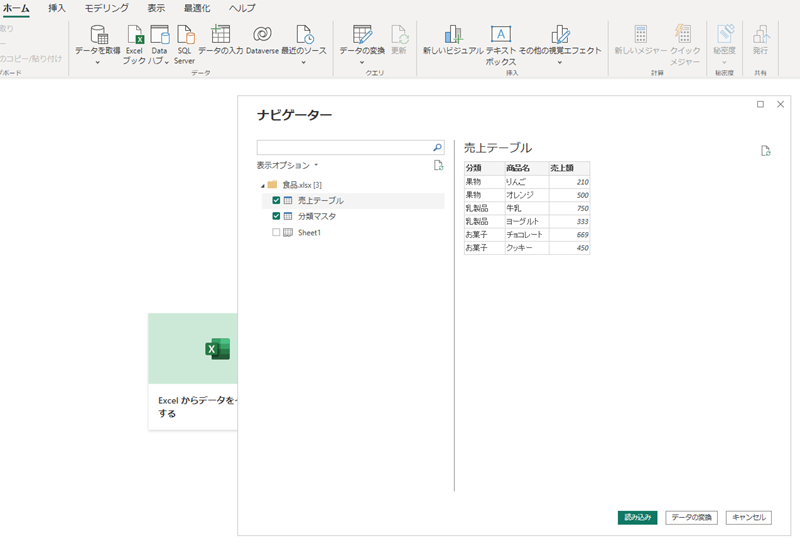
Task: Uncheck the 分類マスタ checkbox
Action: [276, 216]
